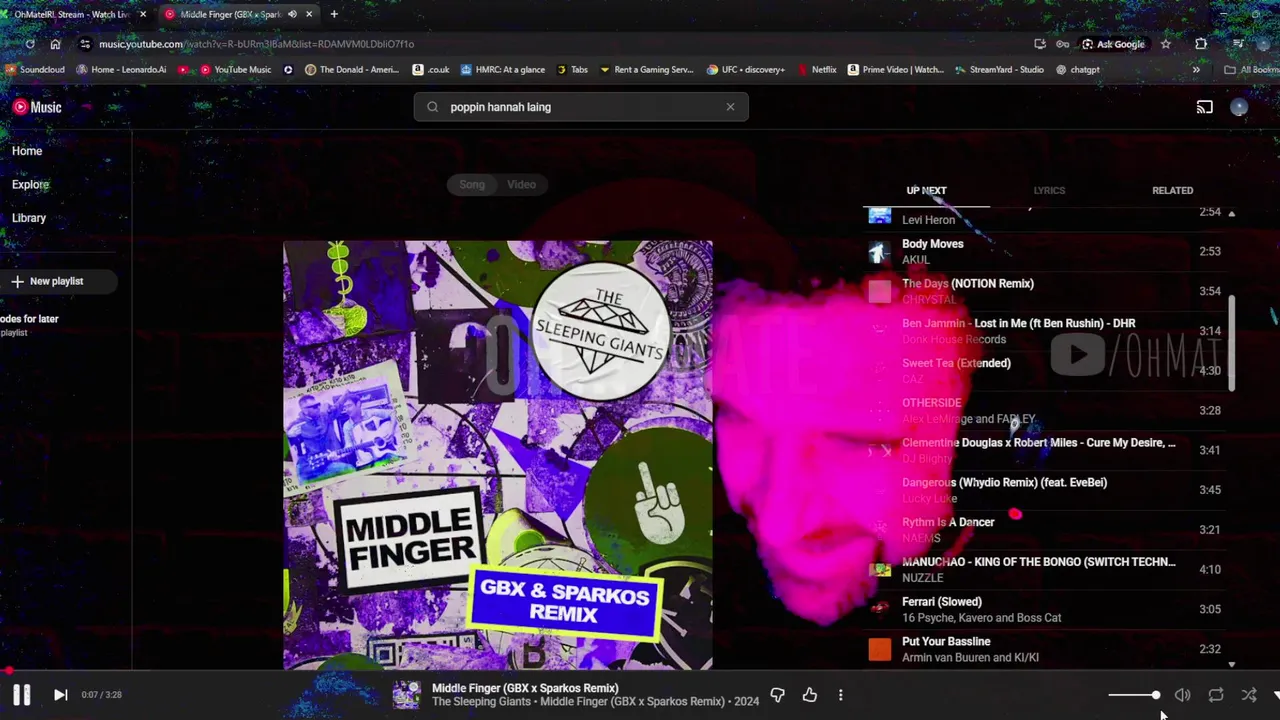The width and height of the screenshot is (1280, 720).
Task: Click the small album thumbnail in player bar
Action: click(x=406, y=695)
